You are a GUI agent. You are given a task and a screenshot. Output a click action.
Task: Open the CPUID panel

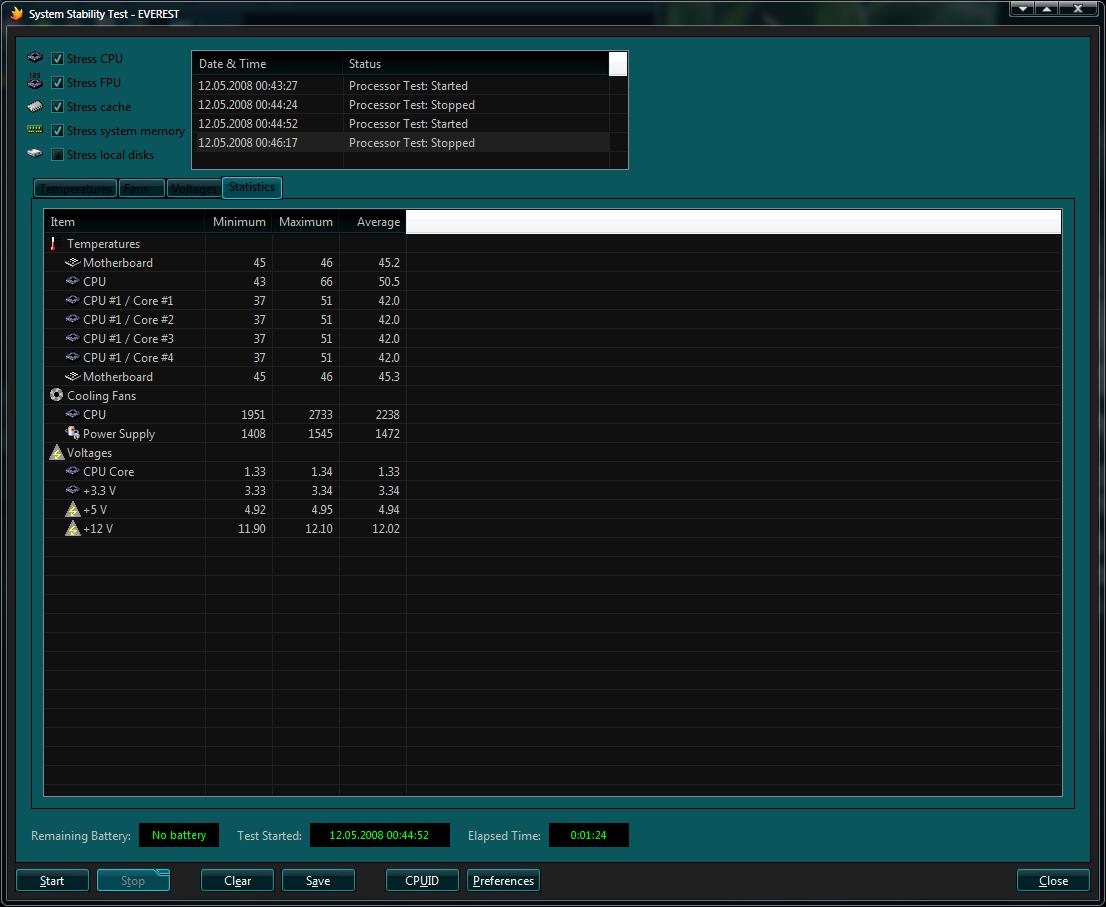[x=422, y=880]
